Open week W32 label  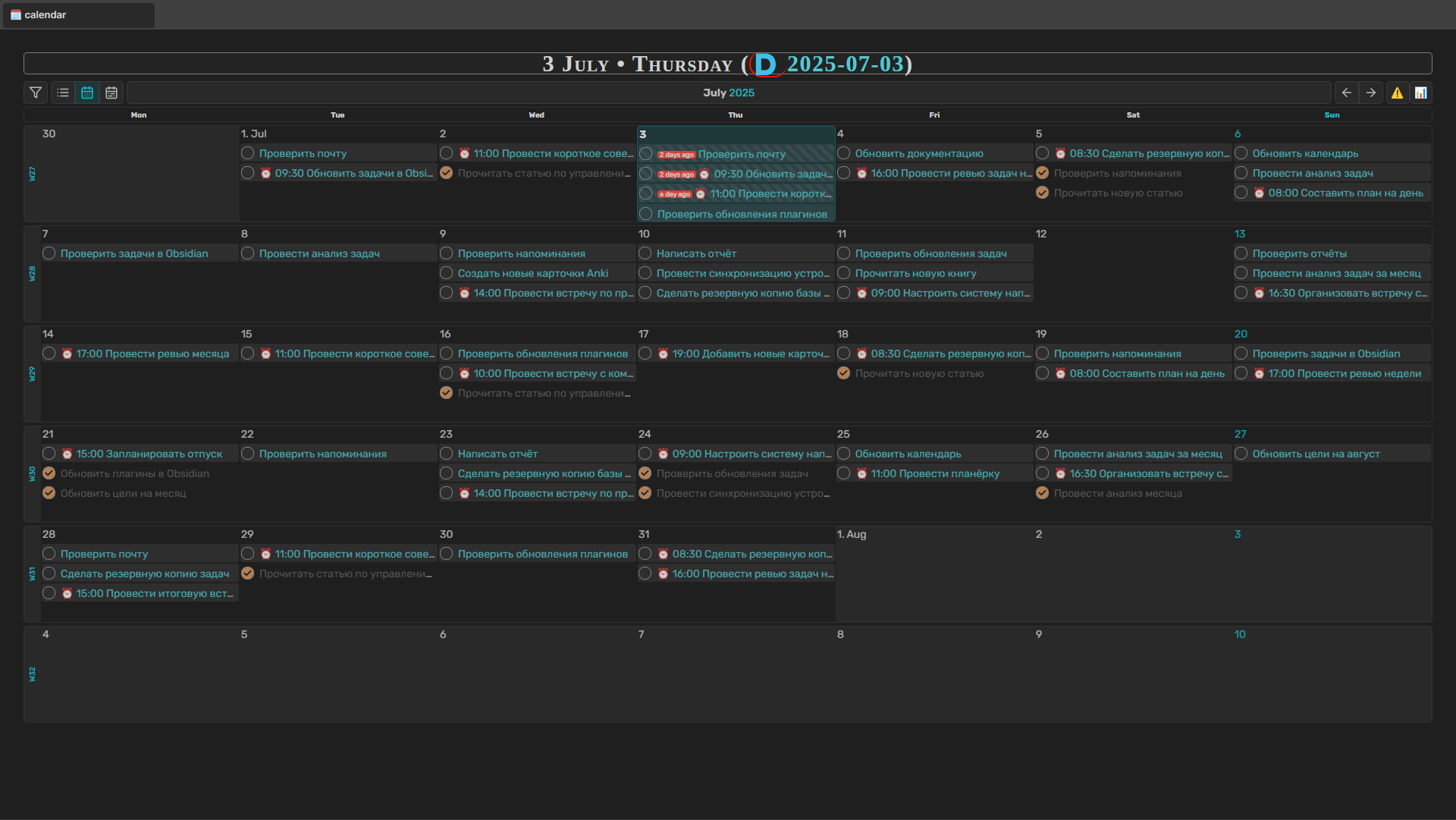(32, 674)
